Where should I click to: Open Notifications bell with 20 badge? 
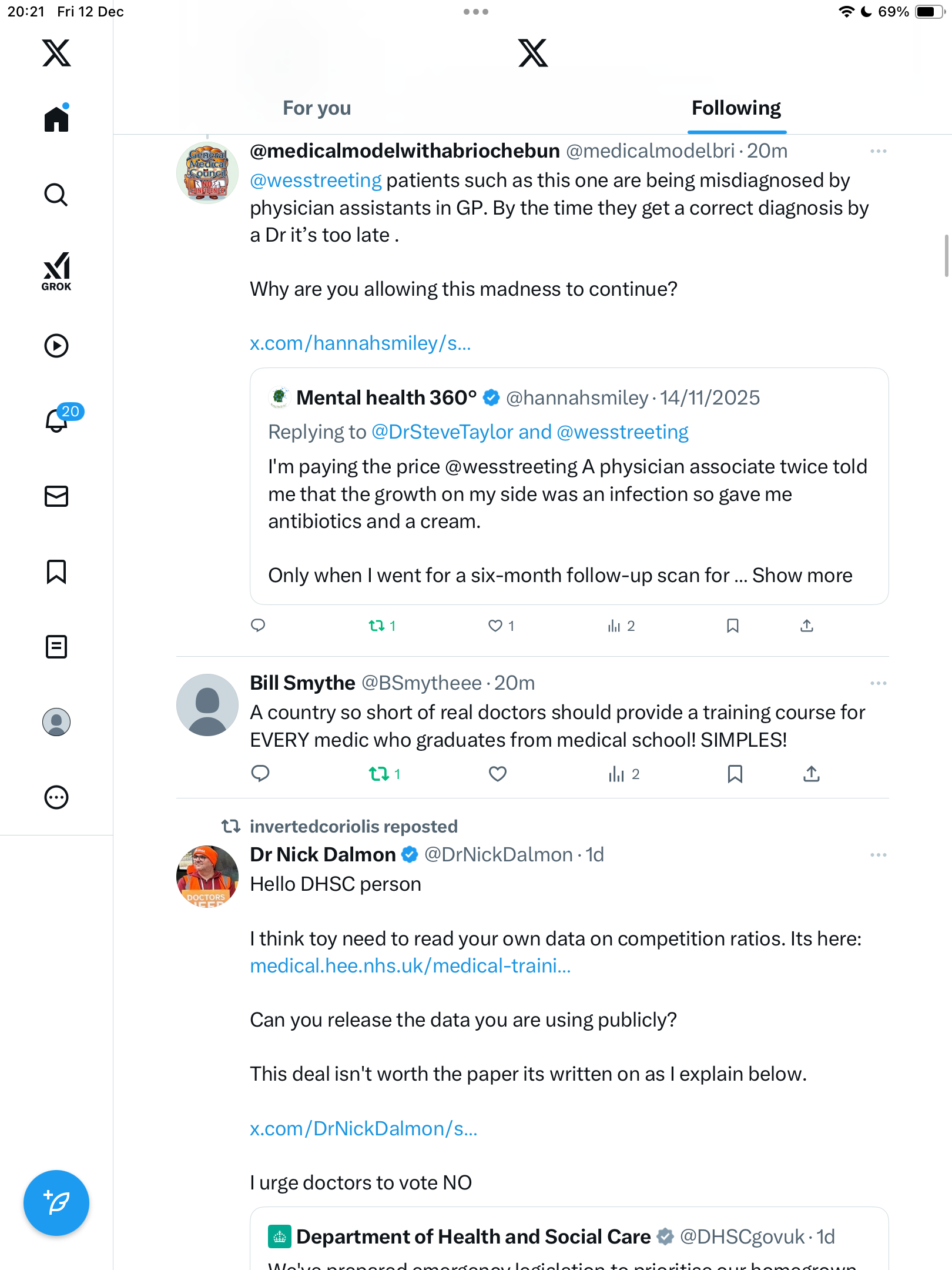[58, 420]
